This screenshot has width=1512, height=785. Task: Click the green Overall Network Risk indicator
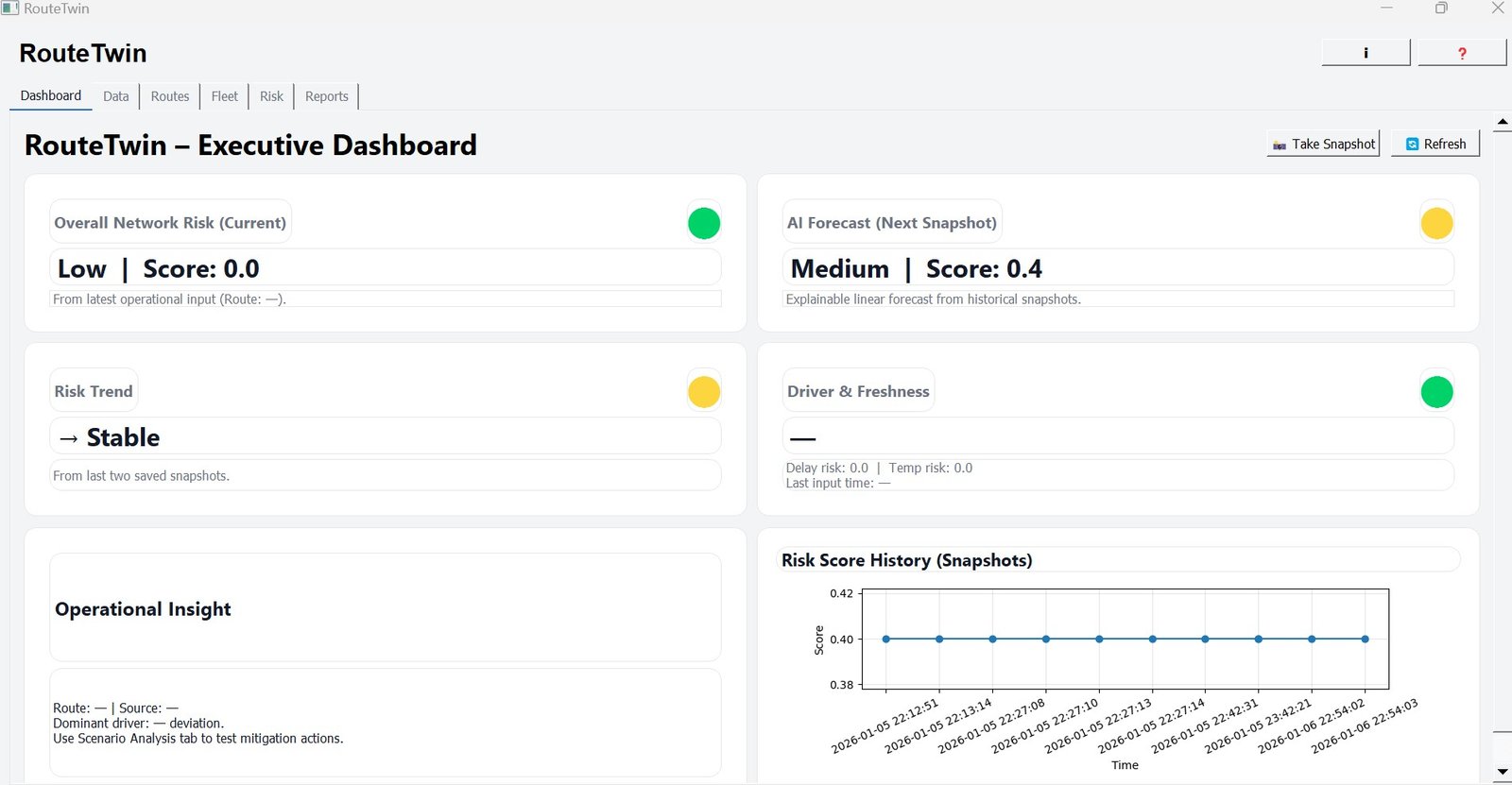[704, 223]
